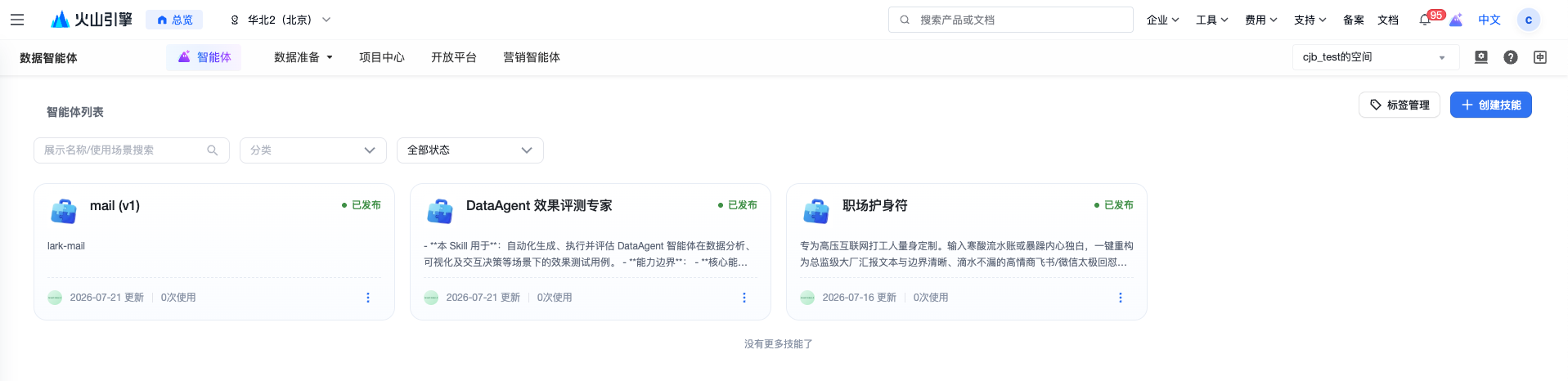Focus the 展示名称/使用场景搜索 search field
Viewport: 1568px width, 381px height.
click(x=132, y=150)
